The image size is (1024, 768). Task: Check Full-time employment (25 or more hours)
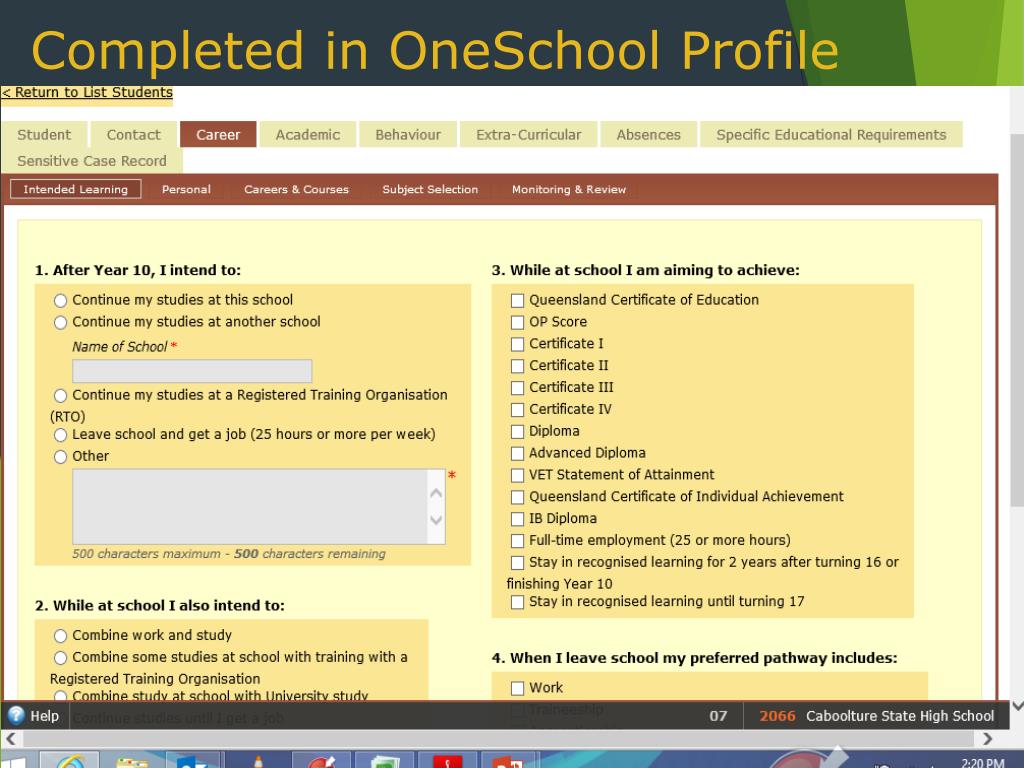coord(517,541)
